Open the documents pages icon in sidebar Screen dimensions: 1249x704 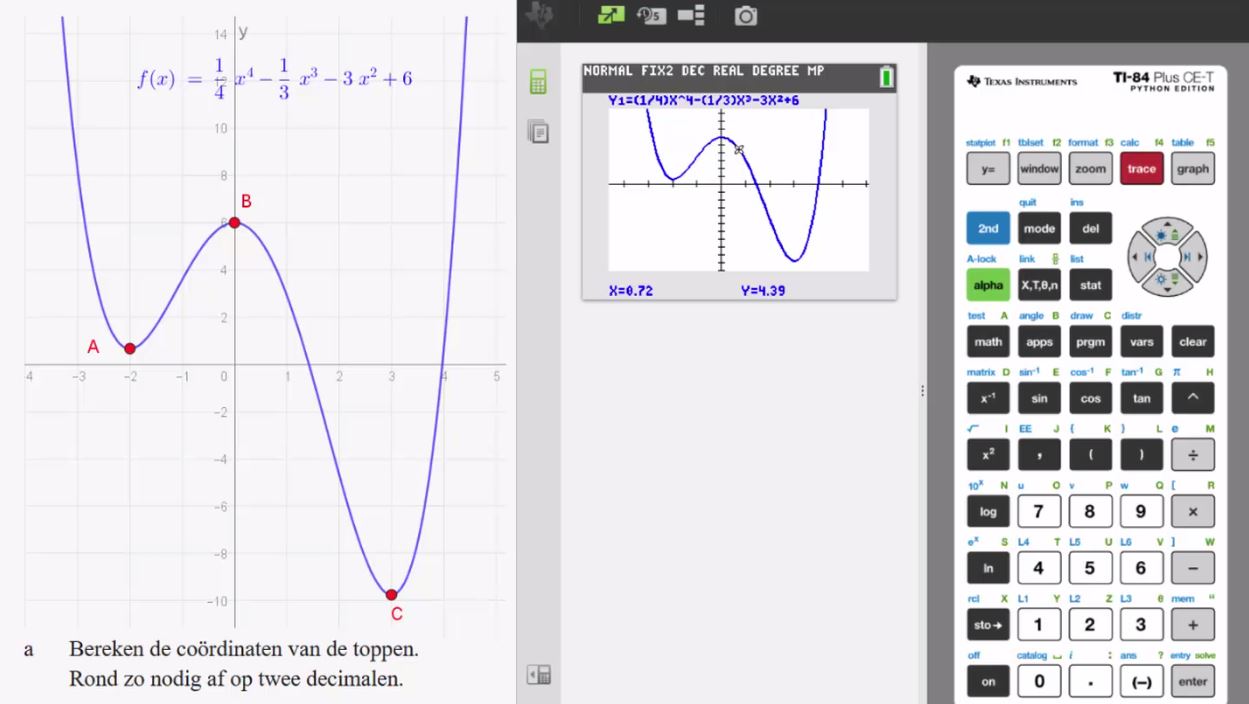(x=538, y=131)
